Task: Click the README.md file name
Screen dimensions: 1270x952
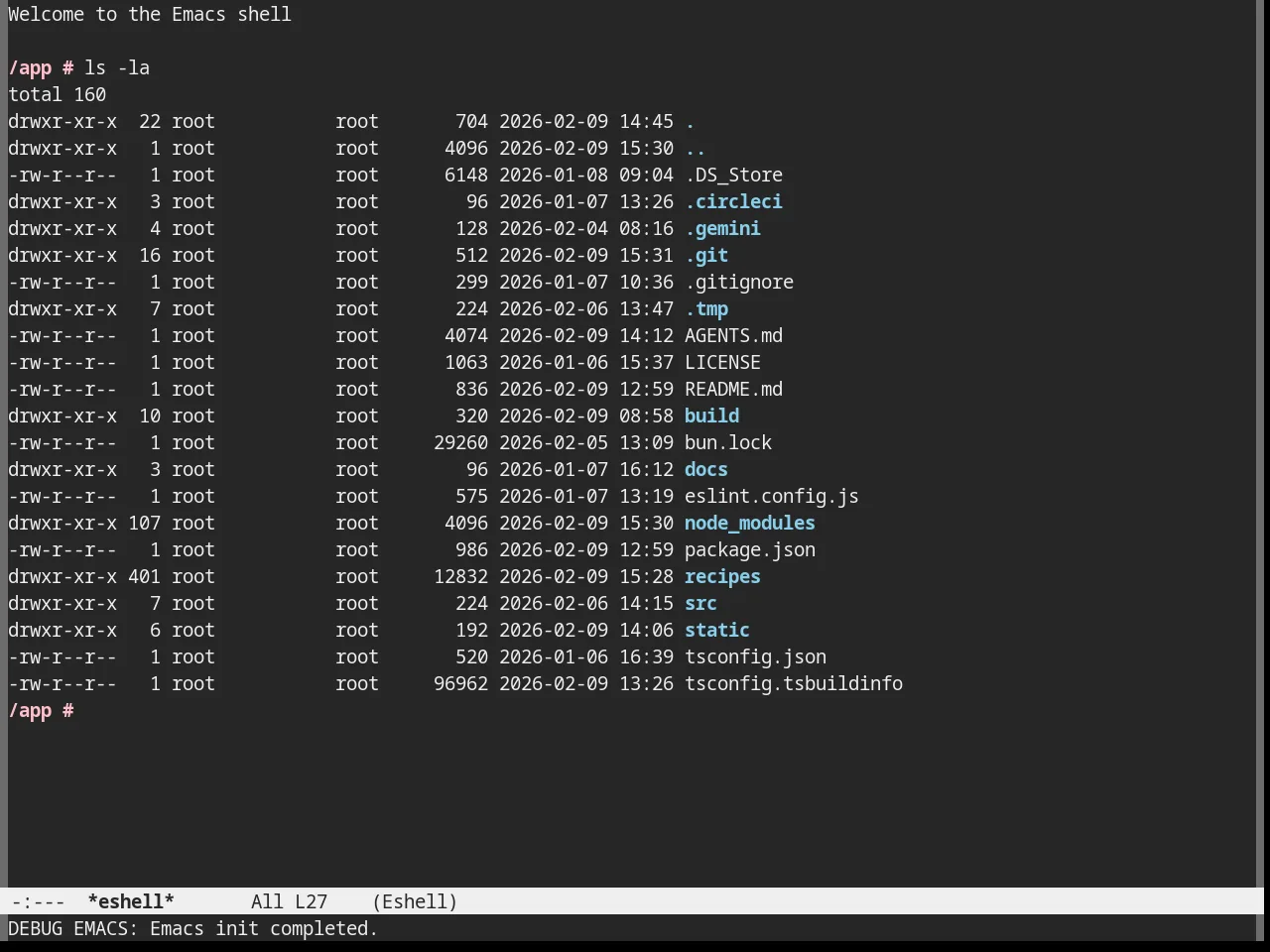Action: (x=733, y=389)
